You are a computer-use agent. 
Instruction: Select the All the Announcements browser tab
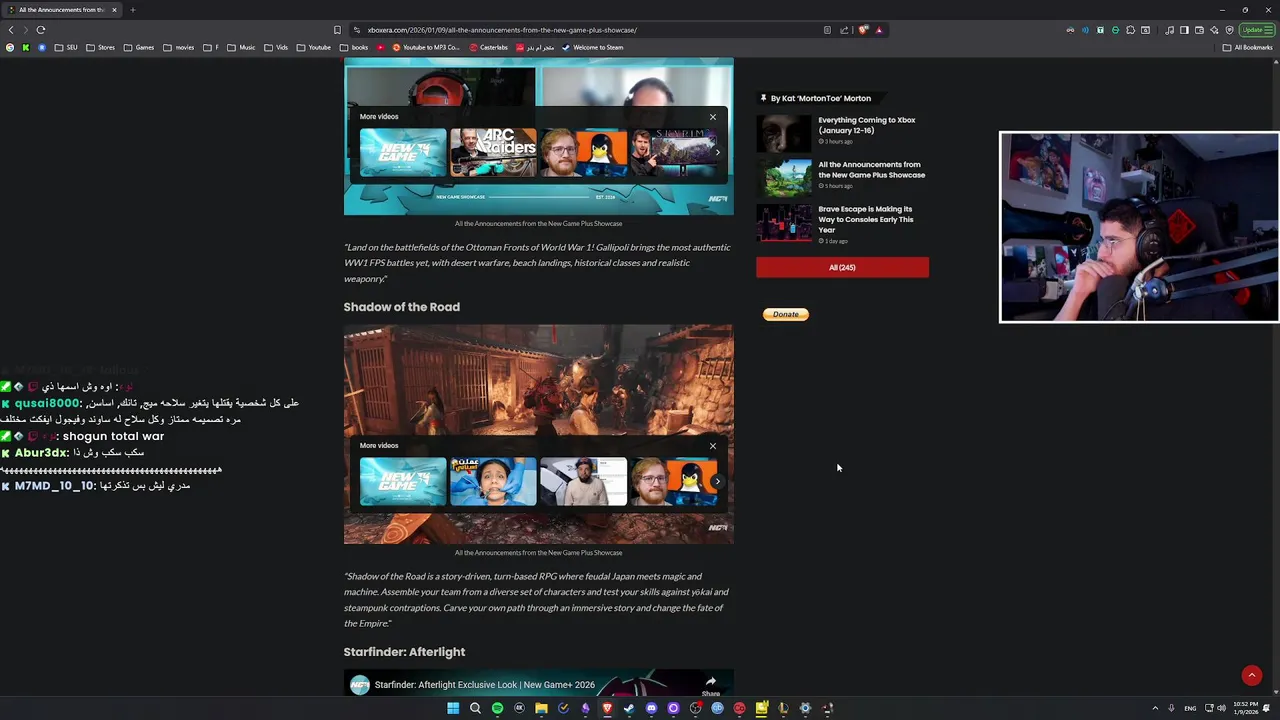point(62,10)
